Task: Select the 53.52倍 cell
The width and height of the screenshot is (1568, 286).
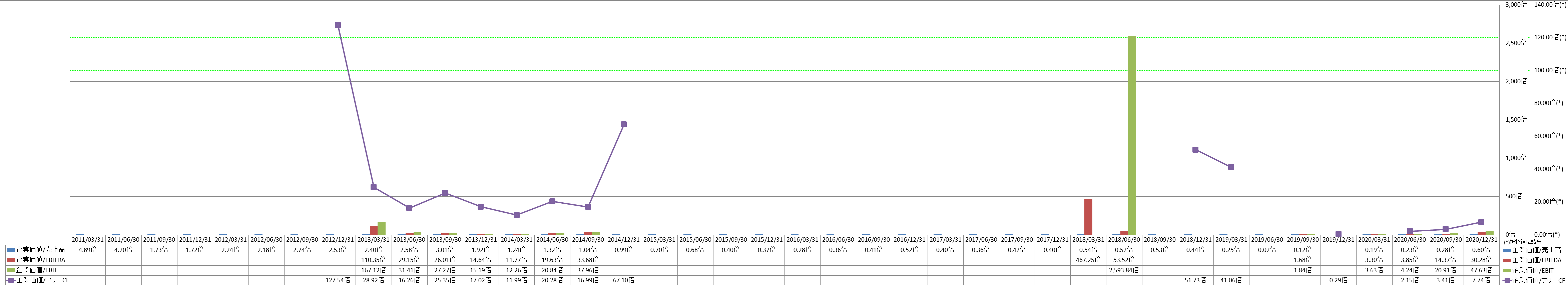Action: coord(1124,260)
